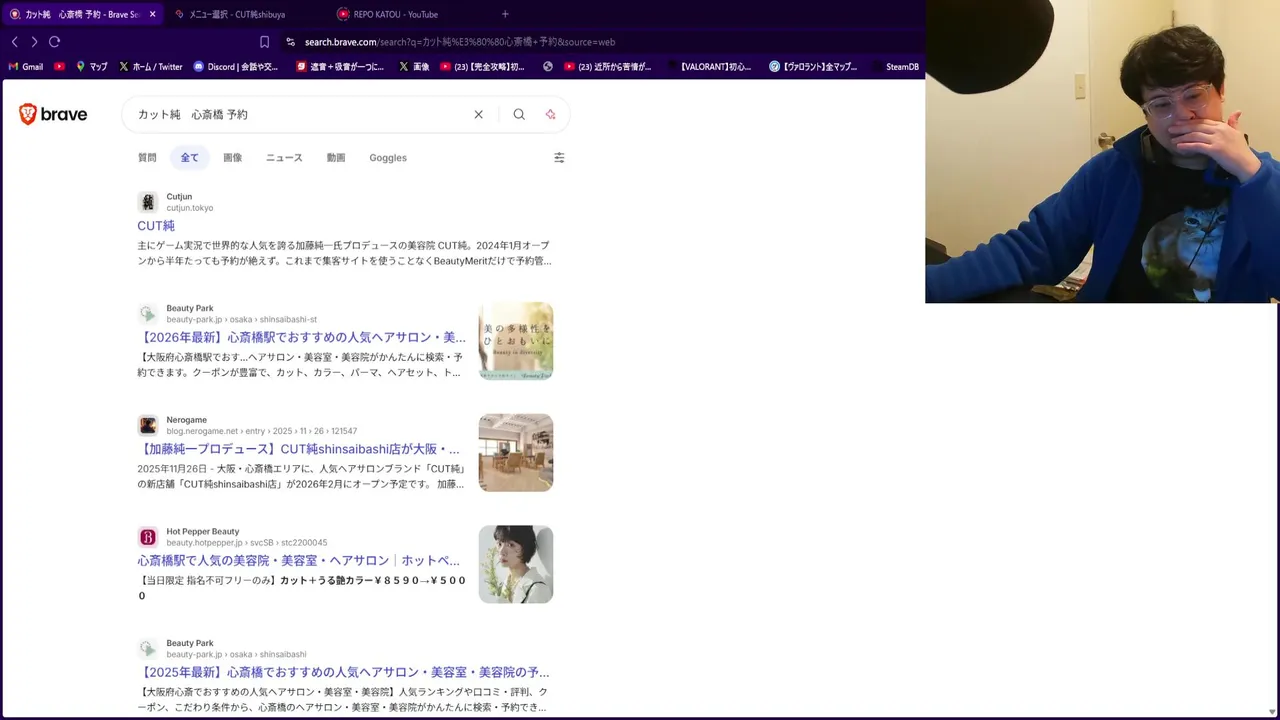This screenshot has height=720, width=1280.
Task: Open the マップ bookmark
Action: tap(91, 67)
